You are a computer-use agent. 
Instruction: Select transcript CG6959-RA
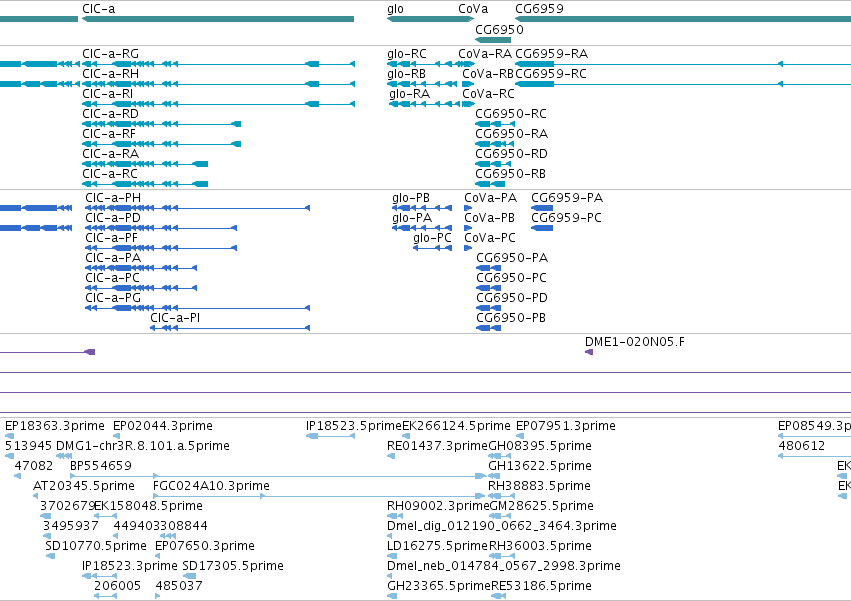click(x=551, y=54)
